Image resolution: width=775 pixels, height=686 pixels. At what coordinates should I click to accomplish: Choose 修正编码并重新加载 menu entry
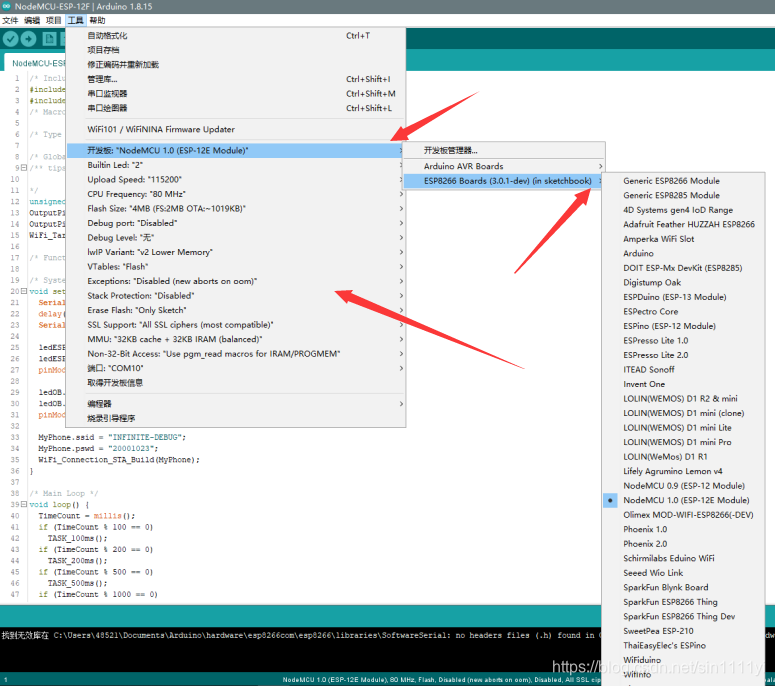[x=236, y=65]
